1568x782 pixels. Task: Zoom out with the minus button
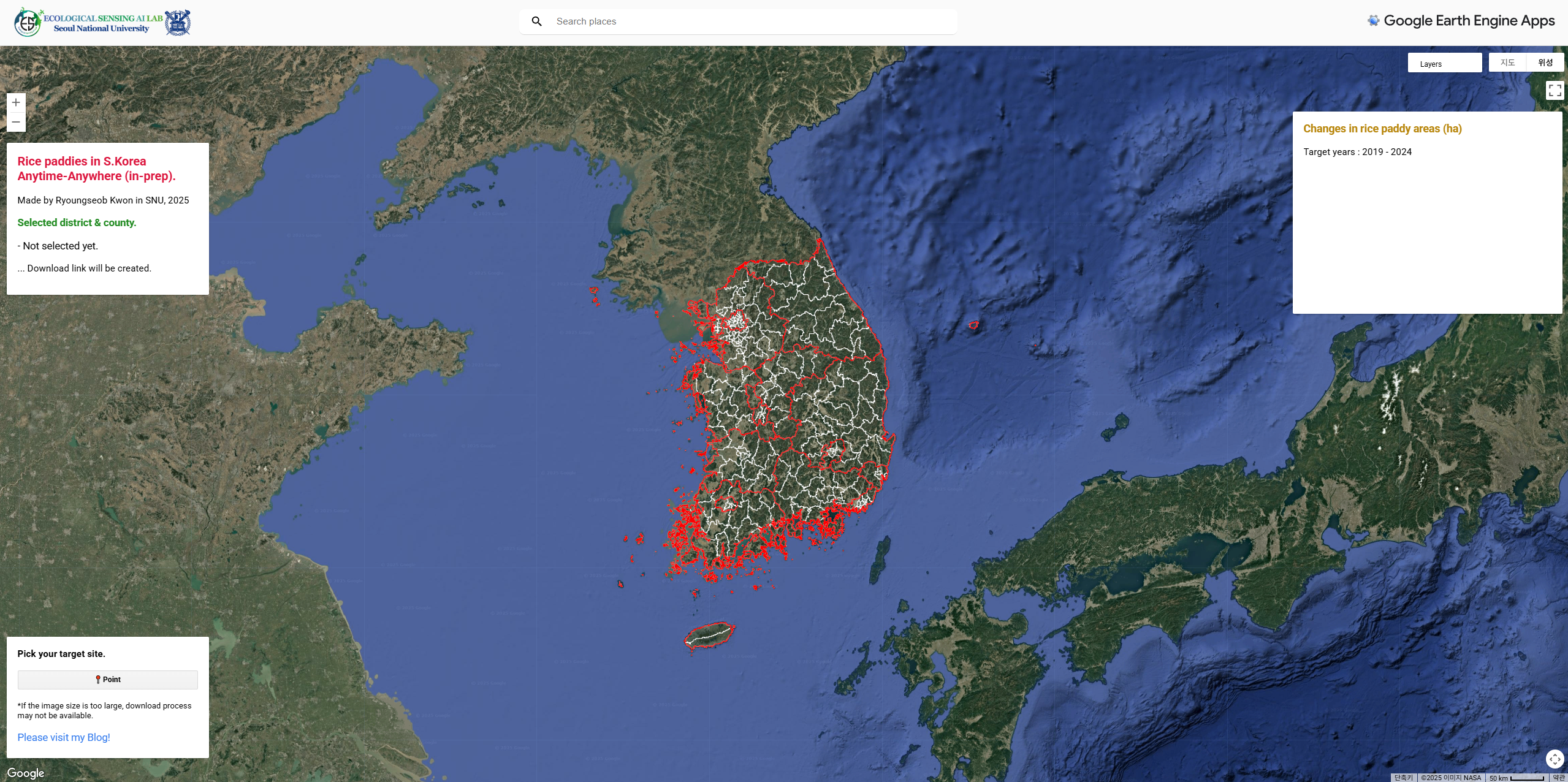point(16,122)
